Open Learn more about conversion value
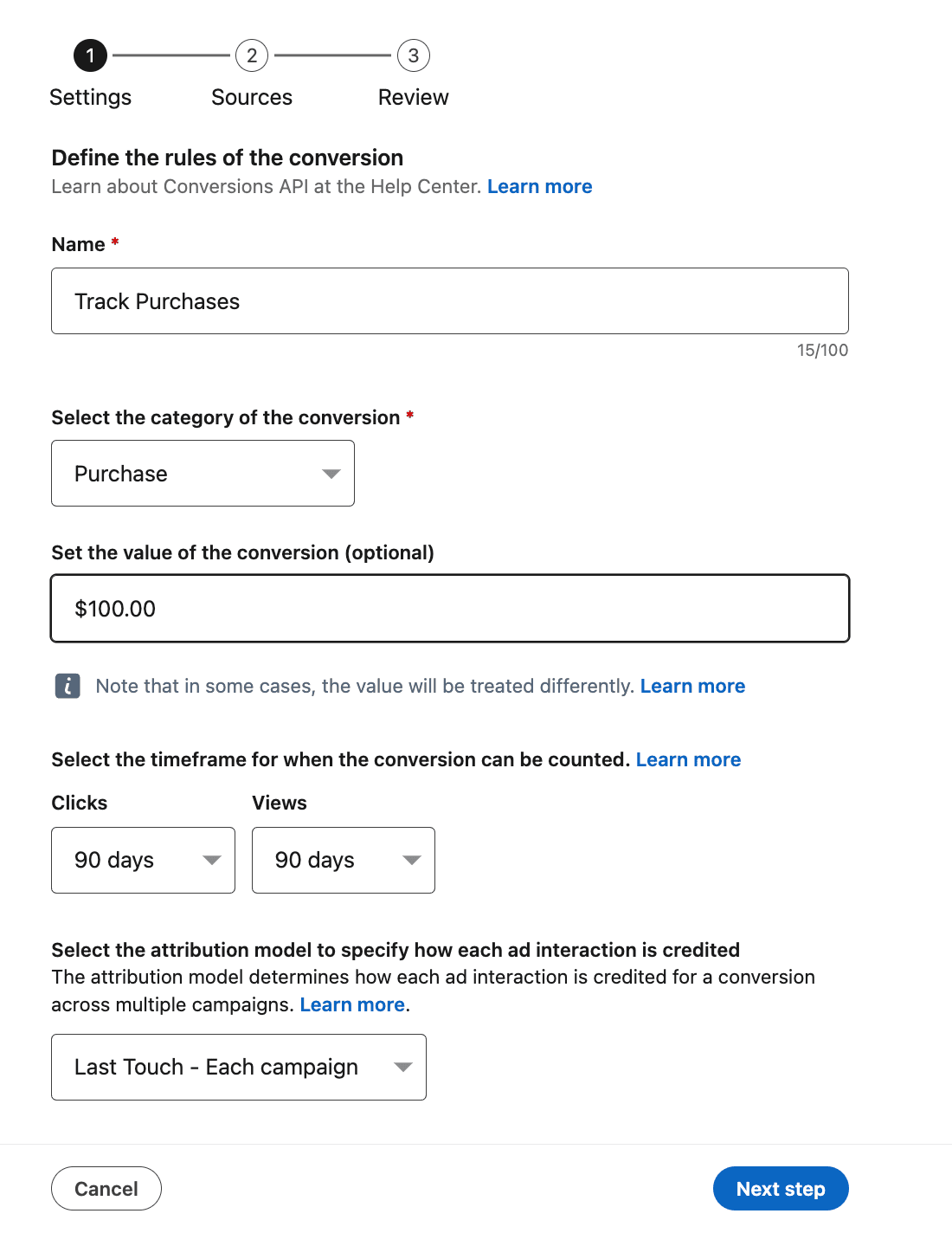The image size is (952, 1233). (692, 686)
